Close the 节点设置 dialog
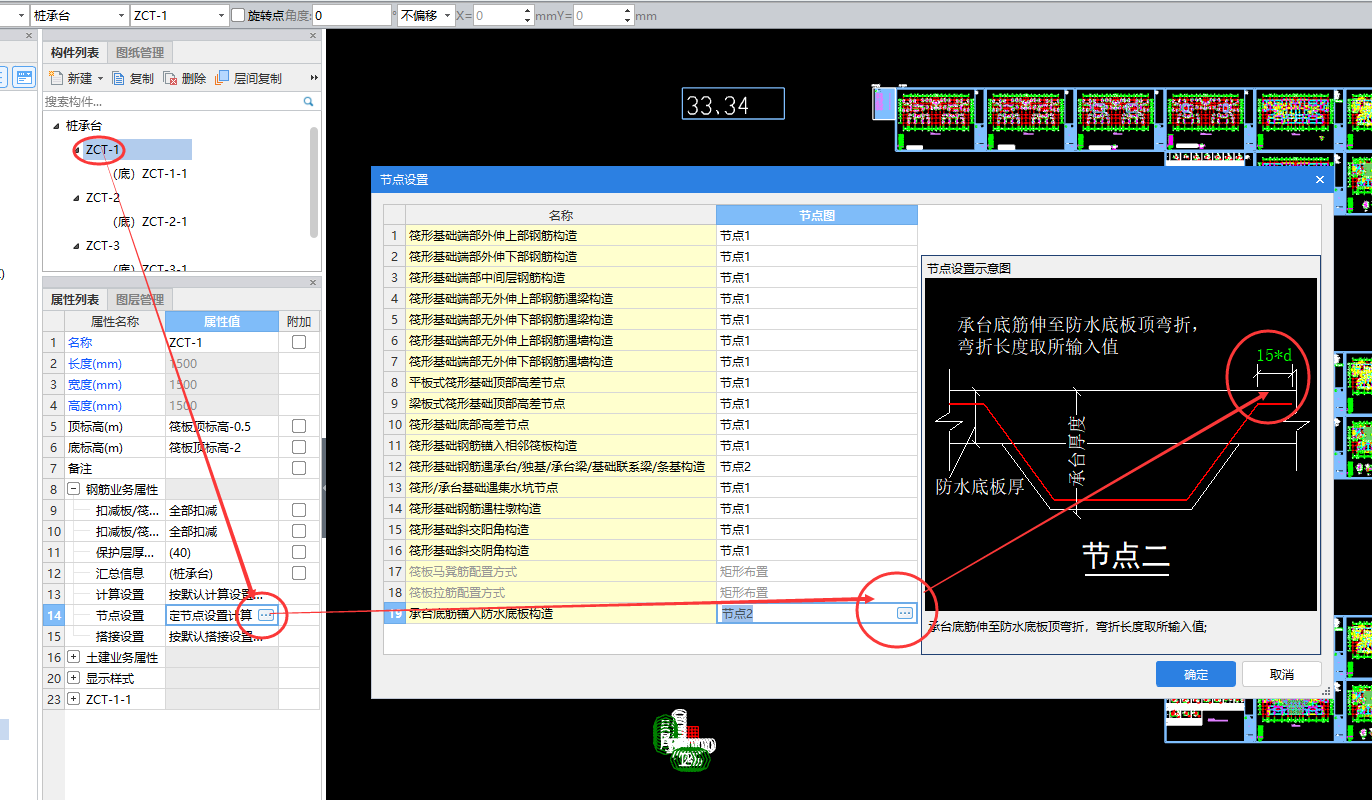1372x800 pixels. click(1320, 180)
